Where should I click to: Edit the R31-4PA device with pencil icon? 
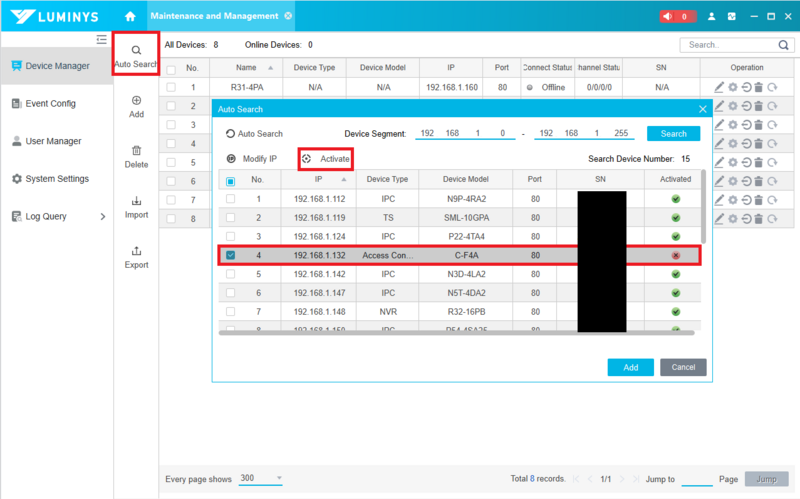pyautogui.click(x=719, y=87)
